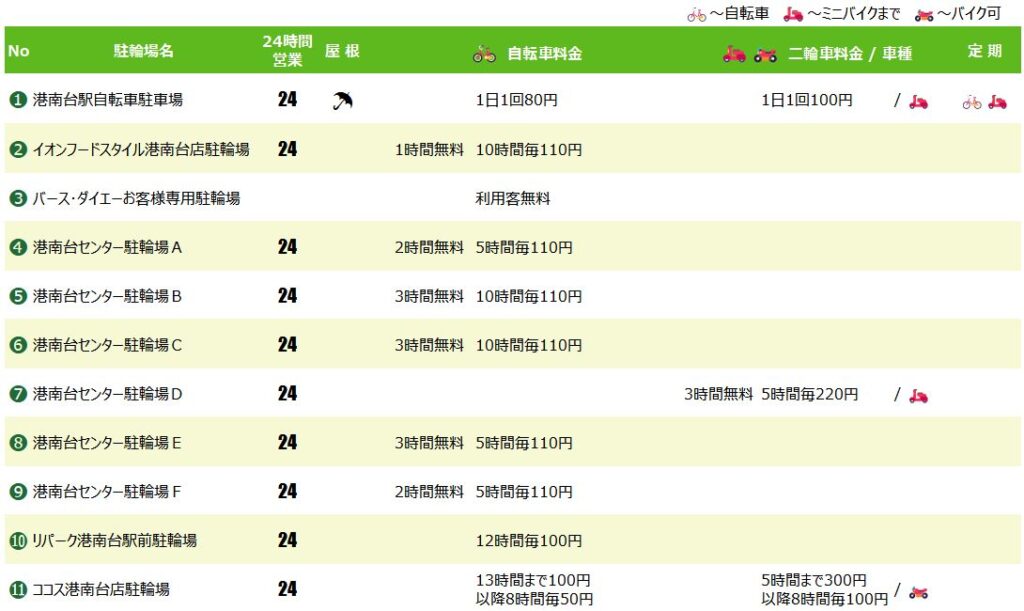
Task: Click the scooter icon in row 1's 定期 column
Action: [x=997, y=101]
